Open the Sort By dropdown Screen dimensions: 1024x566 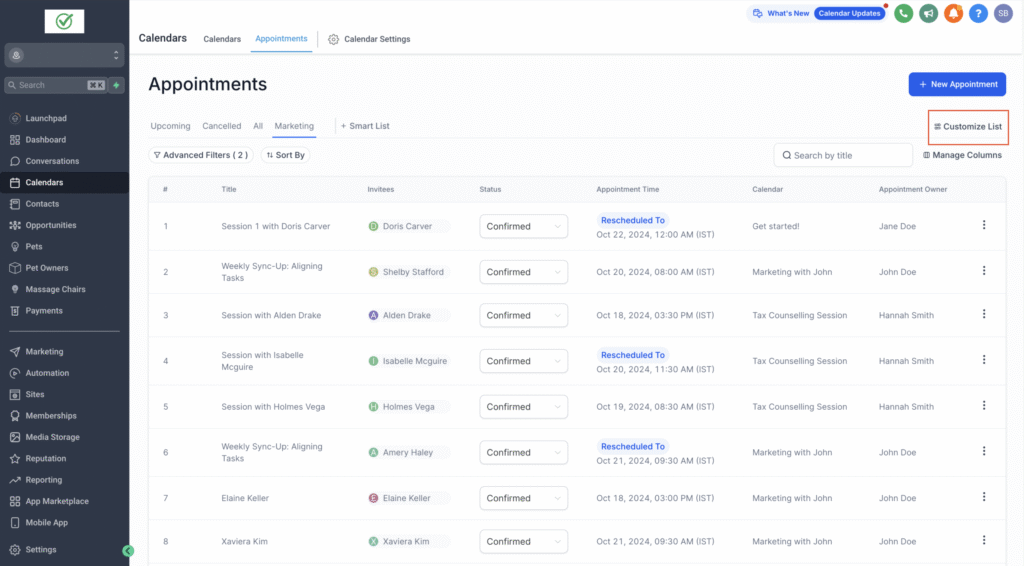(285, 155)
